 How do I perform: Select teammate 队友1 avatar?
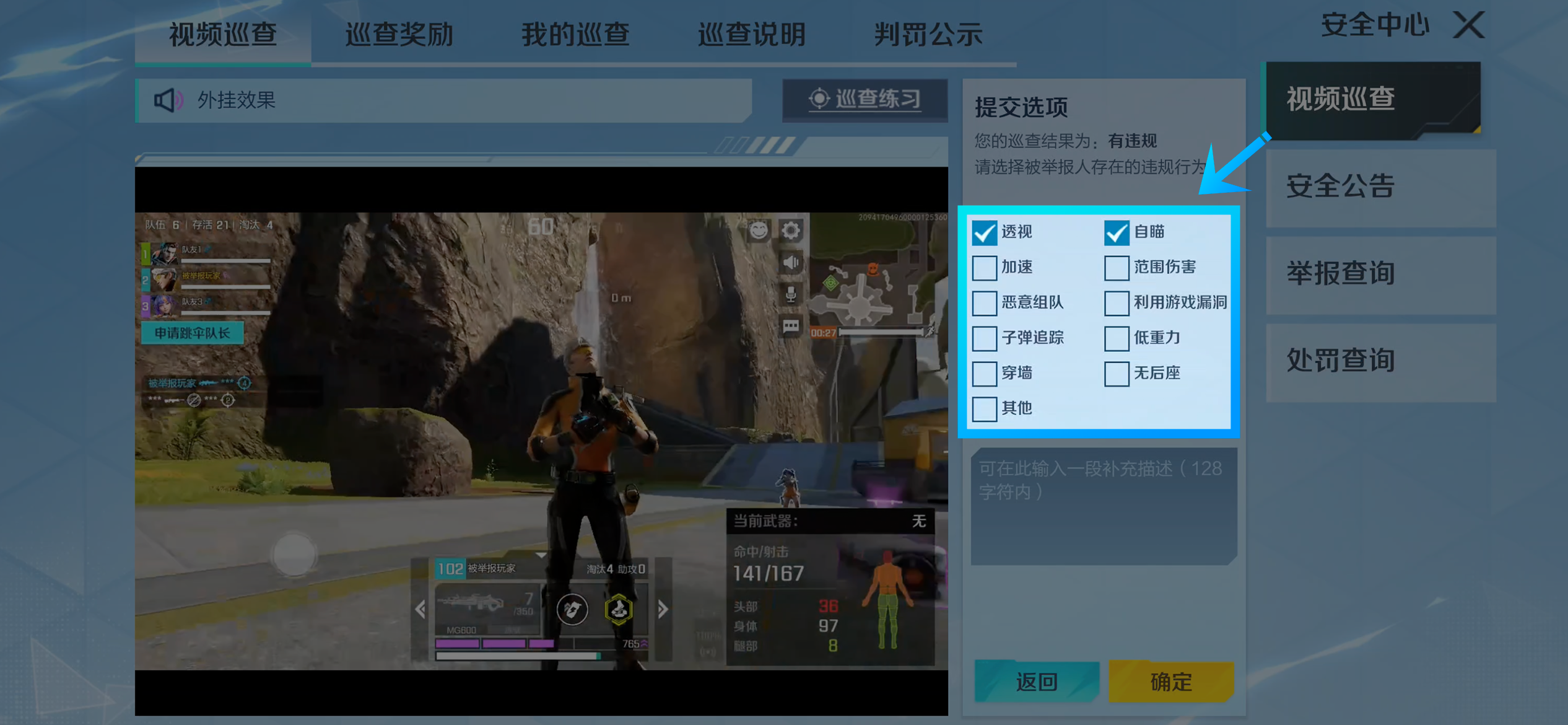click(x=164, y=253)
